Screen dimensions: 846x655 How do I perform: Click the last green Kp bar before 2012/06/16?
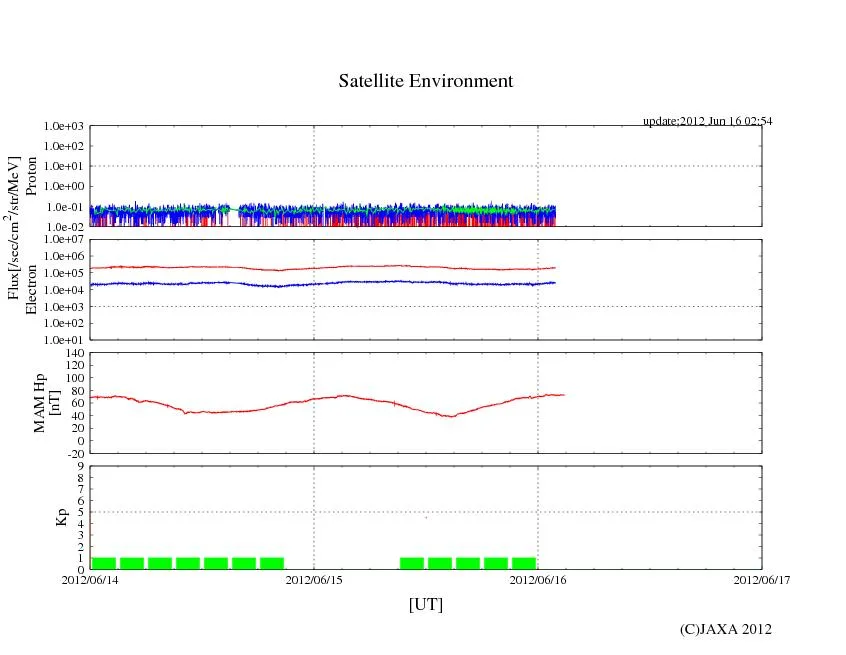click(x=524, y=563)
